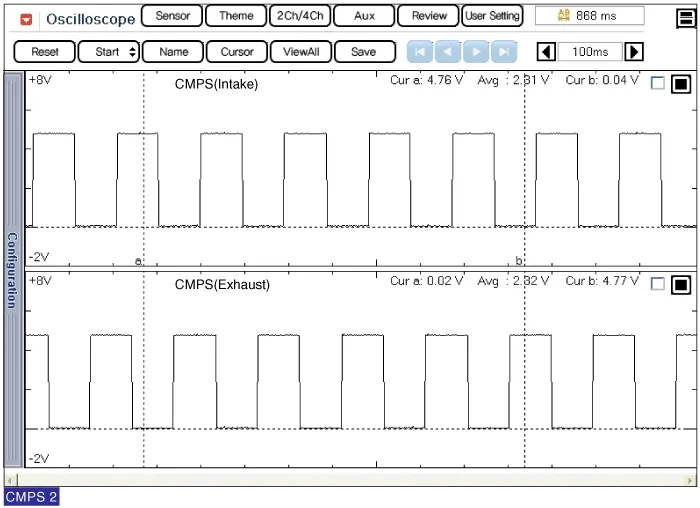
Task: Maximize the CMPS(Exhaust) channel black square icon
Action: click(681, 284)
